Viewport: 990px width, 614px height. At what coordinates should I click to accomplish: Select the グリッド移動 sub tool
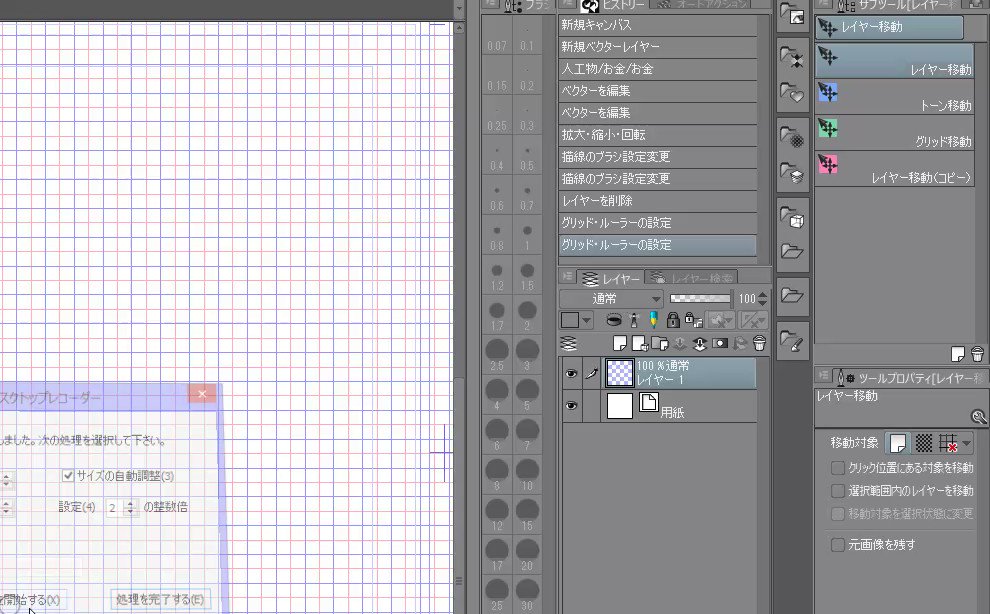[x=894, y=133]
